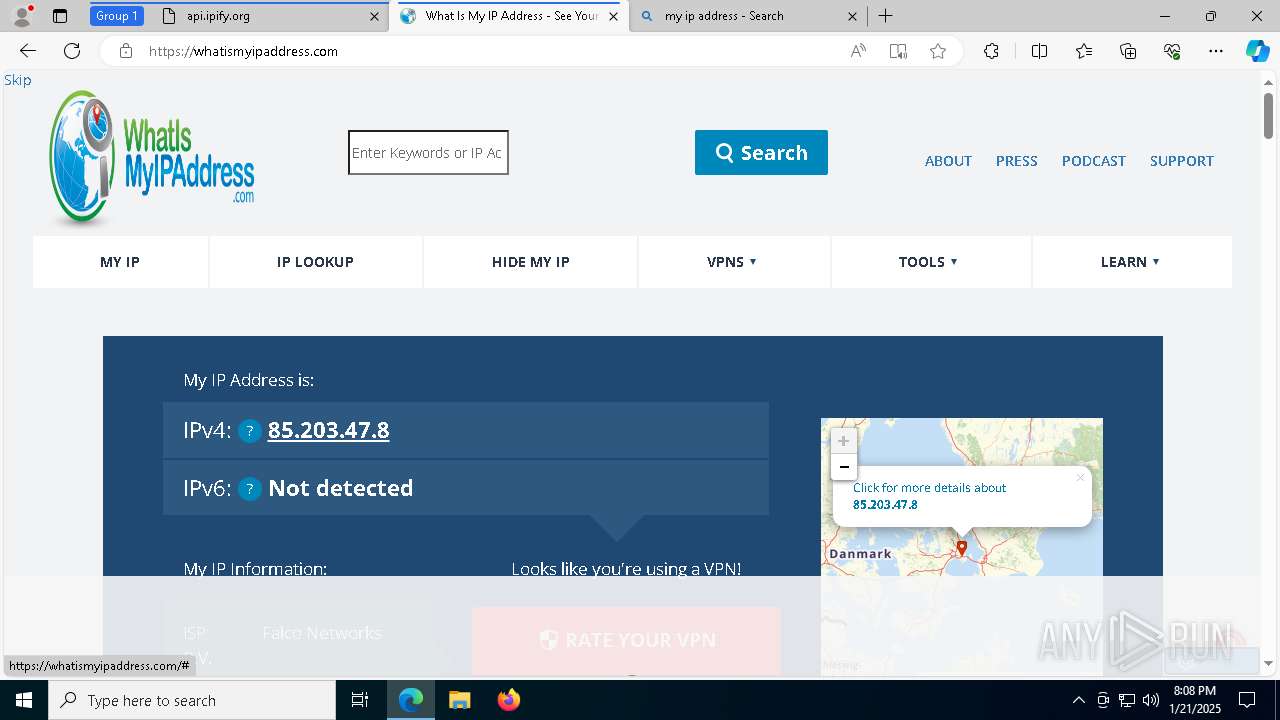Screen dimensions: 1280x720
Task: Click the scrollbar down arrow
Action: tap(1269, 663)
